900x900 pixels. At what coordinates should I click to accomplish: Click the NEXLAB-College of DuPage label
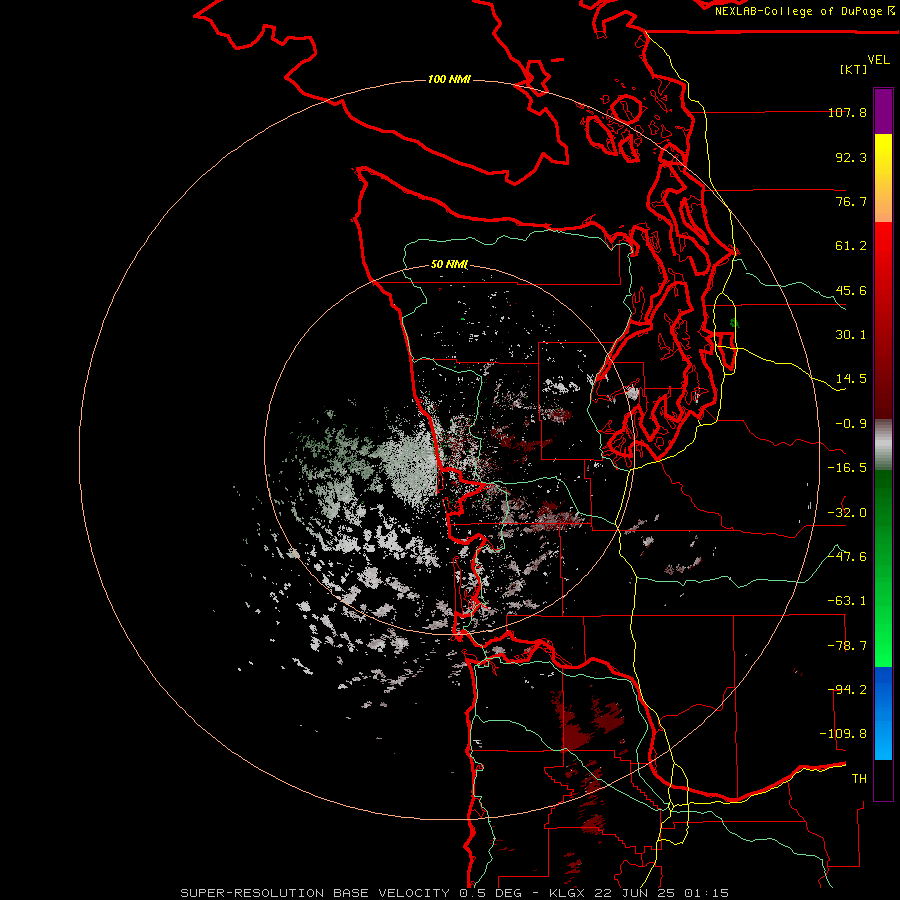point(804,11)
